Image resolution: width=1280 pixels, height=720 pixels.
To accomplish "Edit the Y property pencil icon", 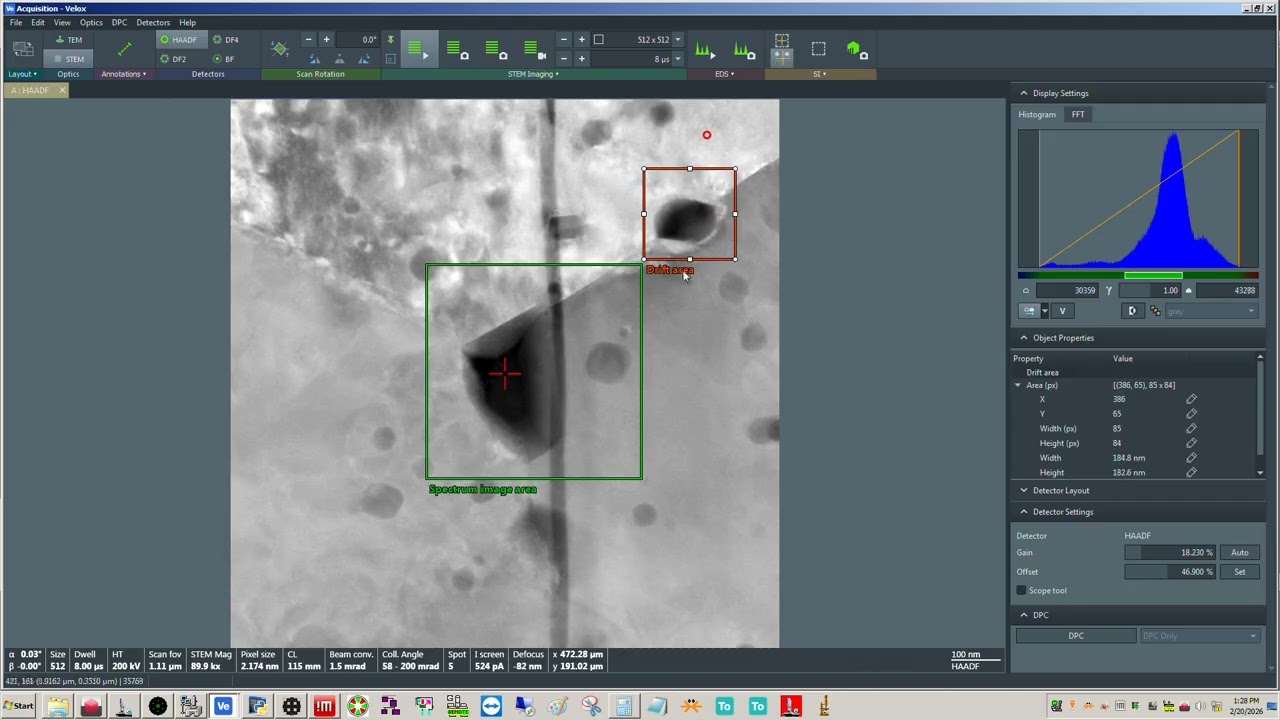I will click(x=1191, y=414).
